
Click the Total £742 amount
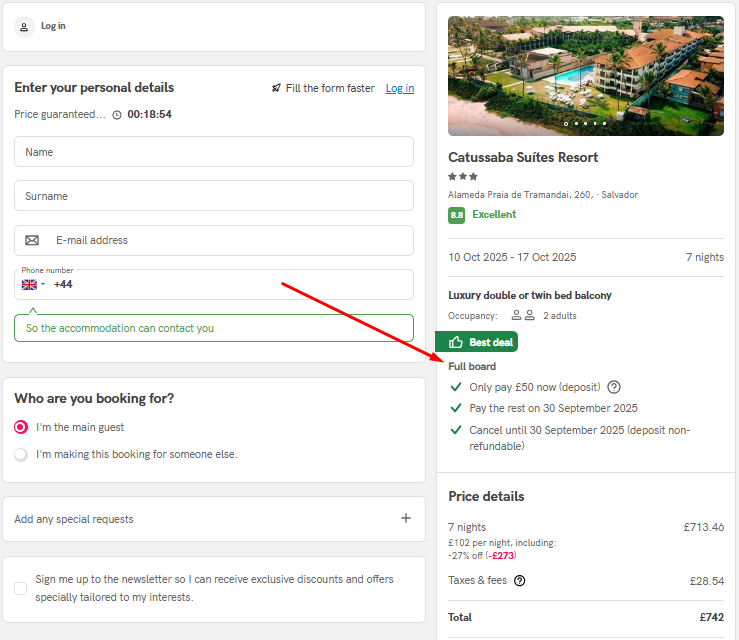click(x=712, y=617)
